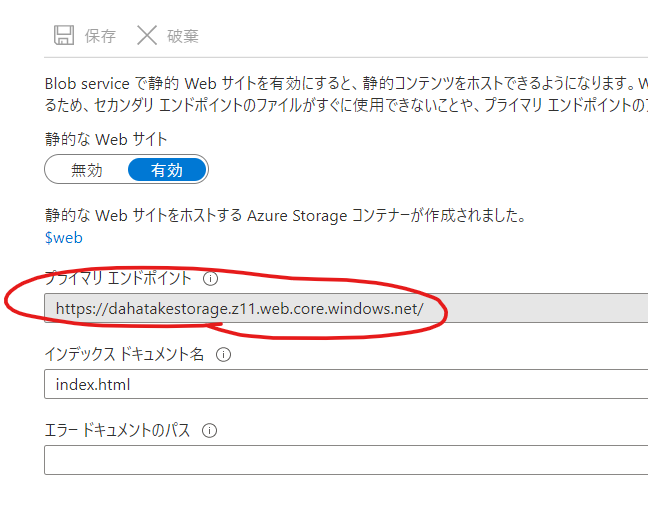Click the empty error document path field
648x530 pixels.
point(346,460)
